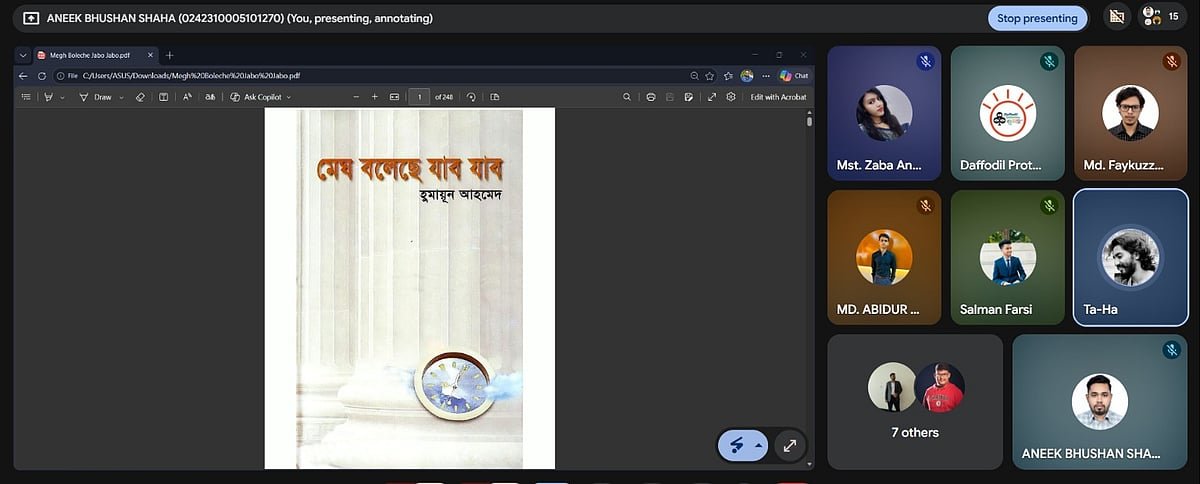Open the PDF table of contents panel

pos(26,97)
